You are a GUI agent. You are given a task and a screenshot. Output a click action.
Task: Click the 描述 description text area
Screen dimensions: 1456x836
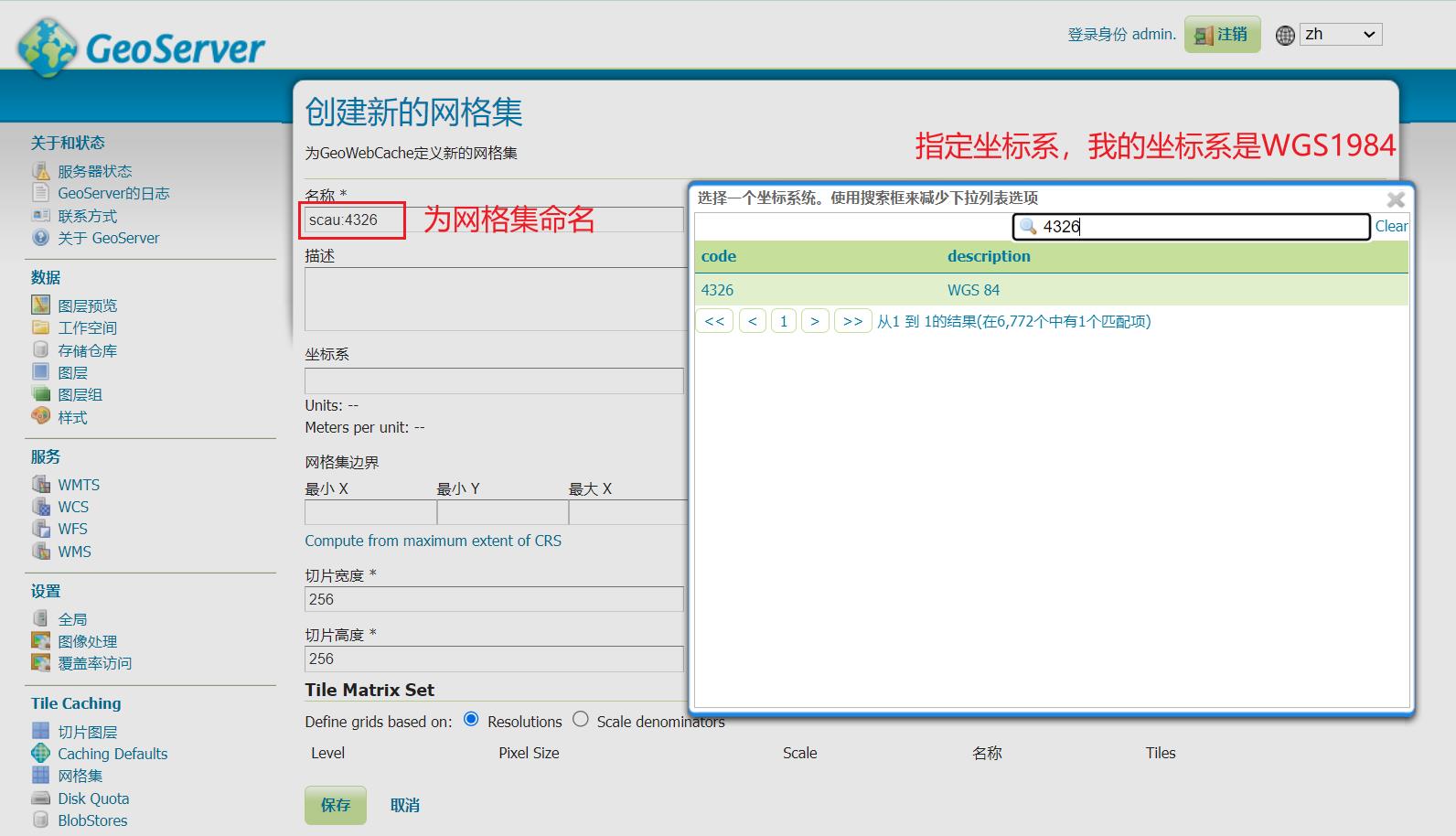(496, 298)
